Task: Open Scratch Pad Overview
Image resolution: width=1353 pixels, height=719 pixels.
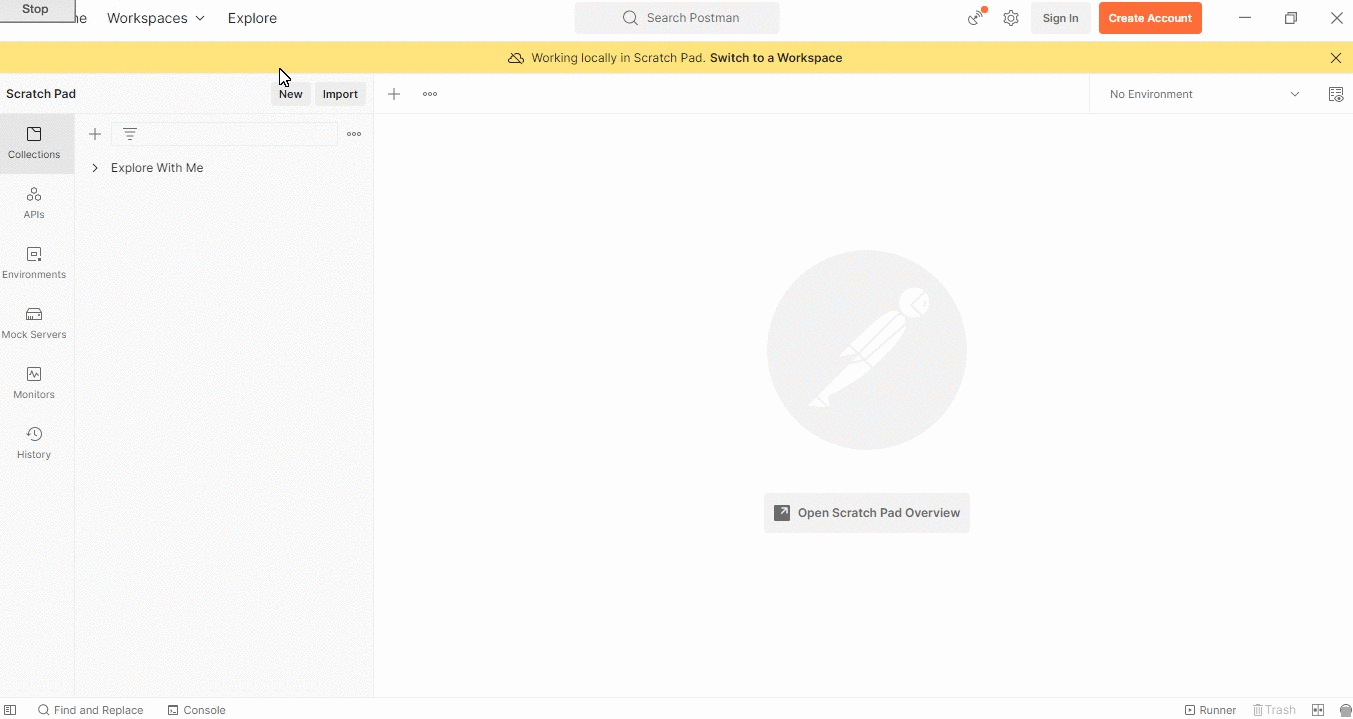Action: 867,513
